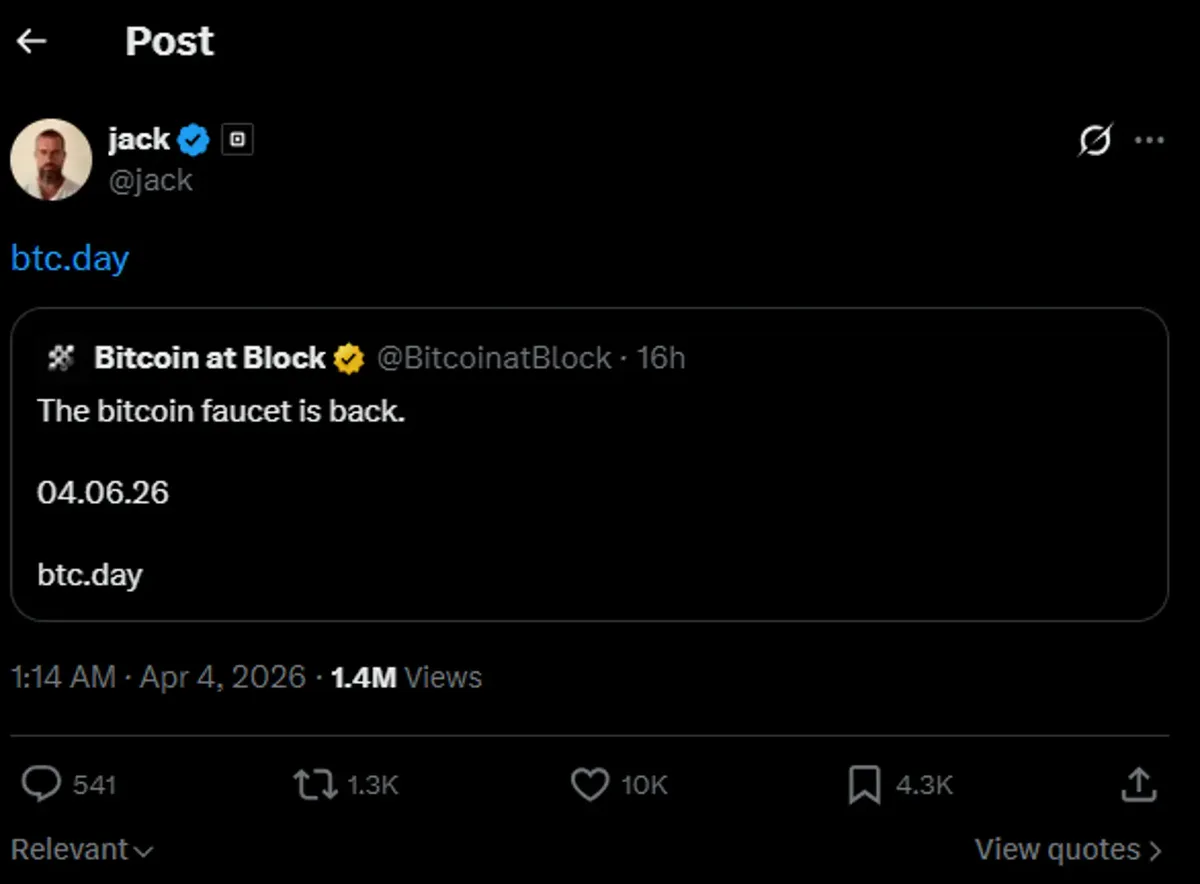Click jack's blue verified badge

click(193, 139)
